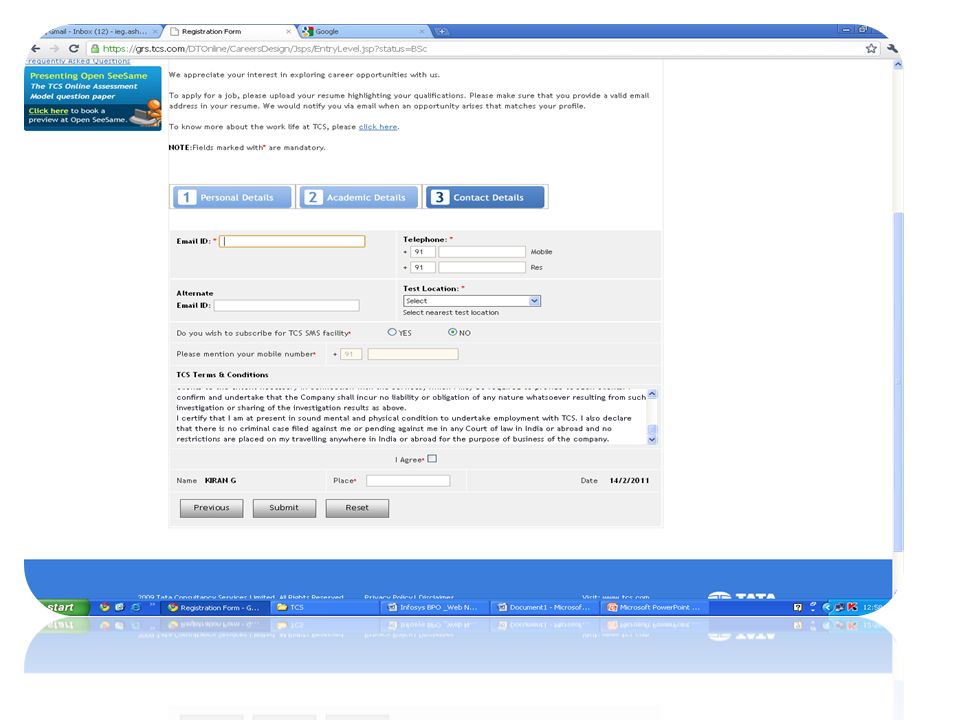Switch to Gmail Inbox tab
Viewport: 960px width, 720px height.
point(98,31)
